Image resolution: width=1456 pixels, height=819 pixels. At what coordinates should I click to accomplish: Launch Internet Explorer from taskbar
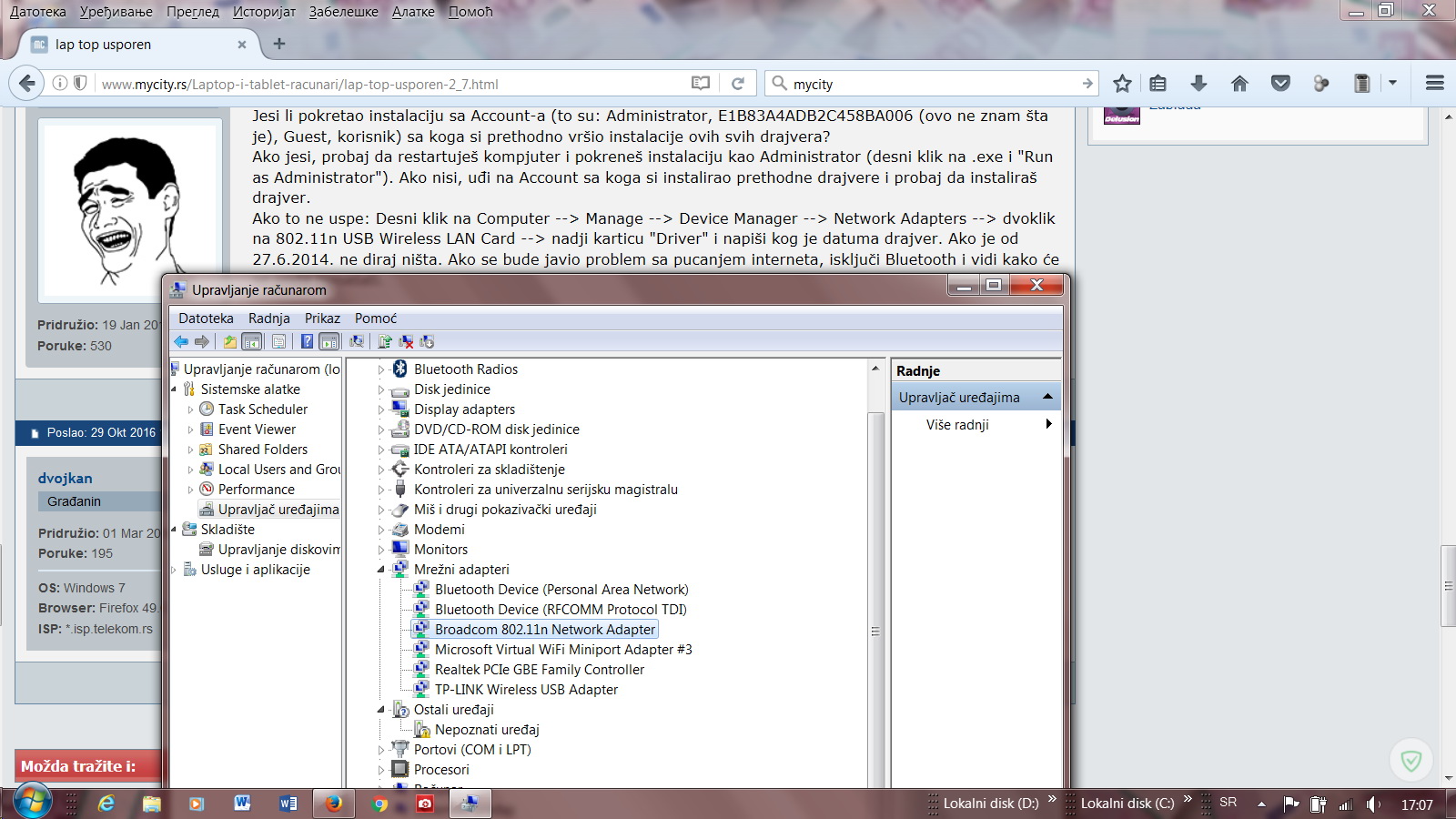point(106,804)
